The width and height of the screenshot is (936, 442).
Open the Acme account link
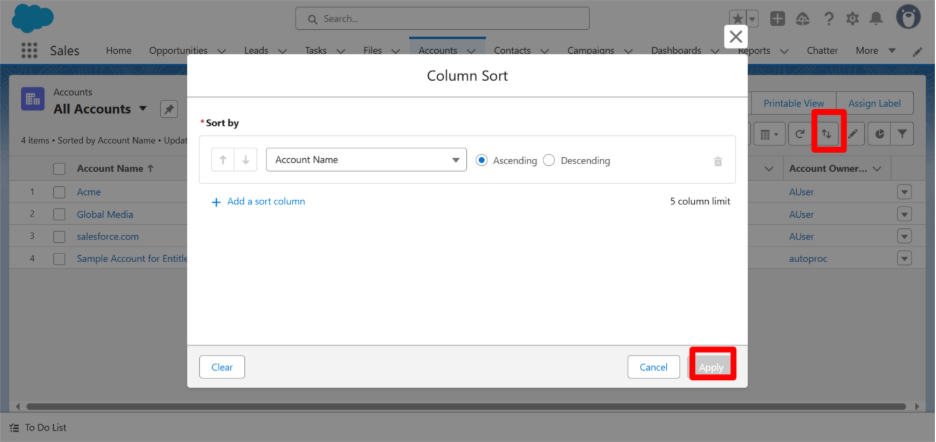point(88,192)
